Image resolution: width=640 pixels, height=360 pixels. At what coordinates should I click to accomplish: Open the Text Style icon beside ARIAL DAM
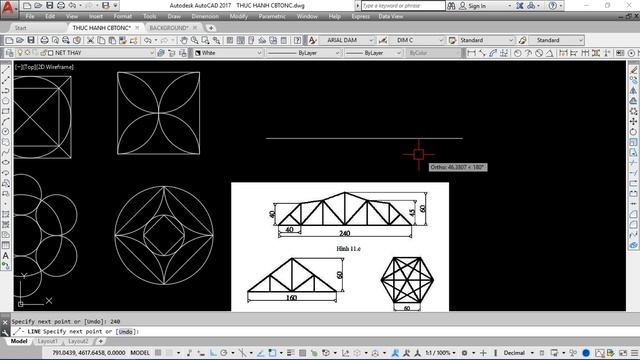313,40
